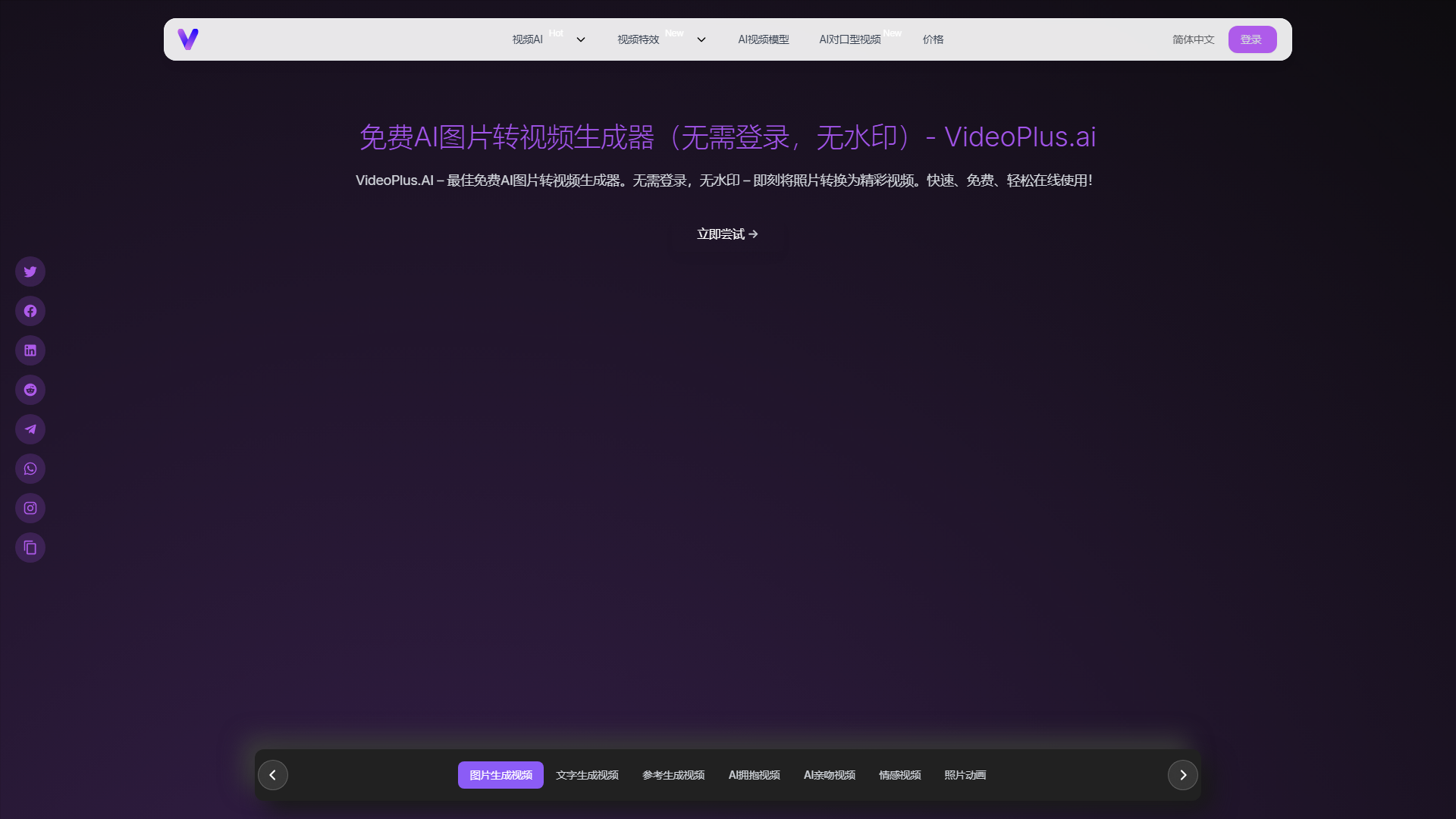Open the 价格 pricing page

click(934, 39)
